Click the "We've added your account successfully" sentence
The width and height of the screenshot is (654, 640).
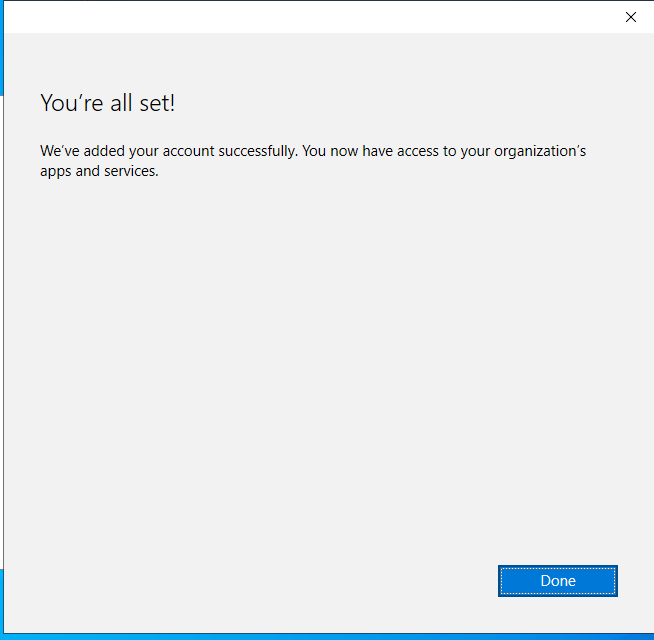click(168, 152)
